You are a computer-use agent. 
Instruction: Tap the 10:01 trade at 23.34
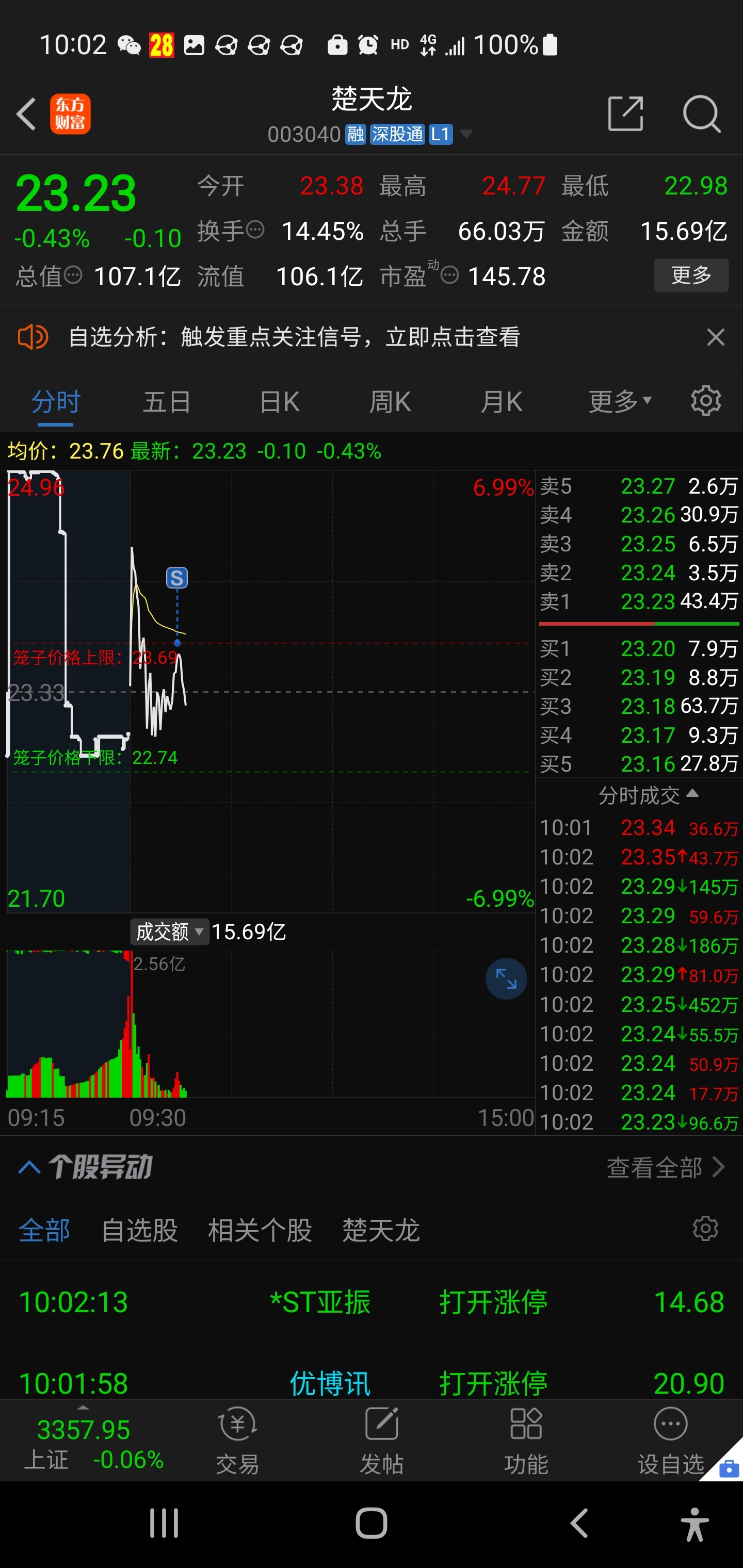(639, 828)
